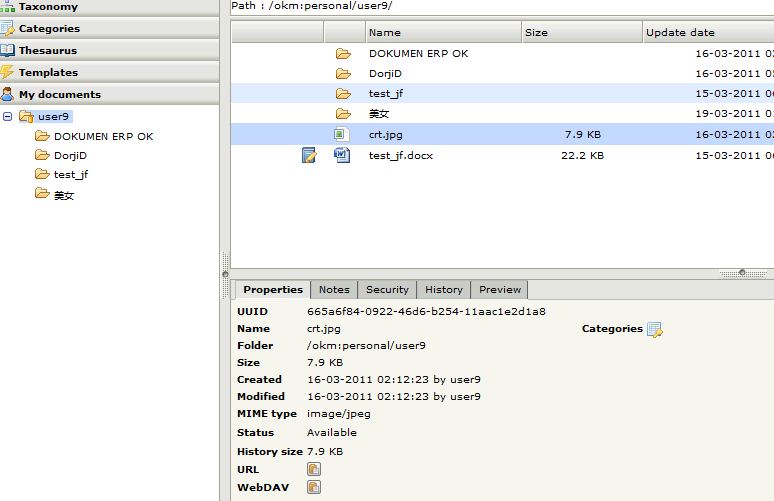Viewport: 774px width, 501px height.
Task: Click the edit/checkout icon beside test_jf.docx
Action: point(309,155)
